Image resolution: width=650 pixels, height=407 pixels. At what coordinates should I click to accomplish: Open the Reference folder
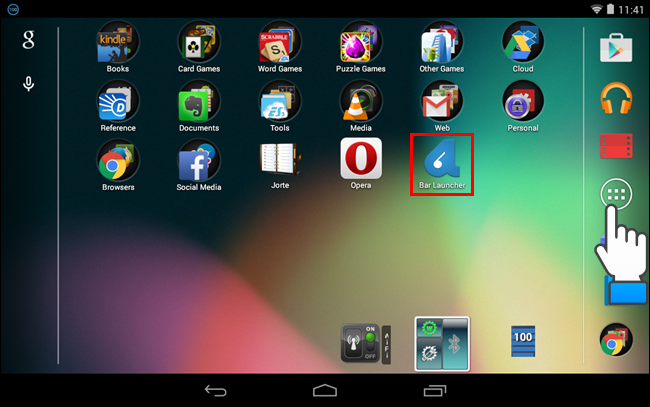(x=118, y=102)
